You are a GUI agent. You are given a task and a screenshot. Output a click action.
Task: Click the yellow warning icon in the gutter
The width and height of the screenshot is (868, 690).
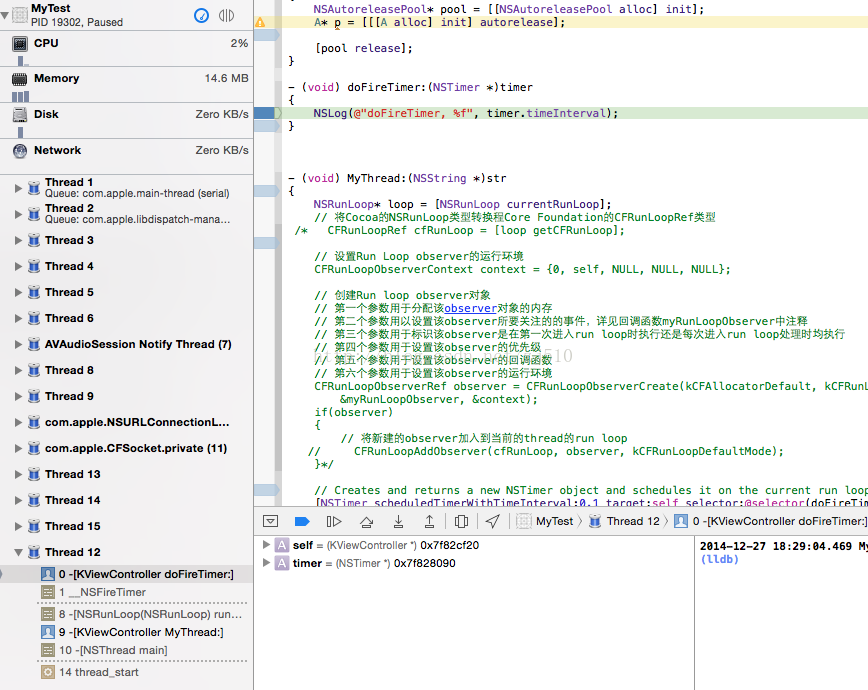click(260, 22)
